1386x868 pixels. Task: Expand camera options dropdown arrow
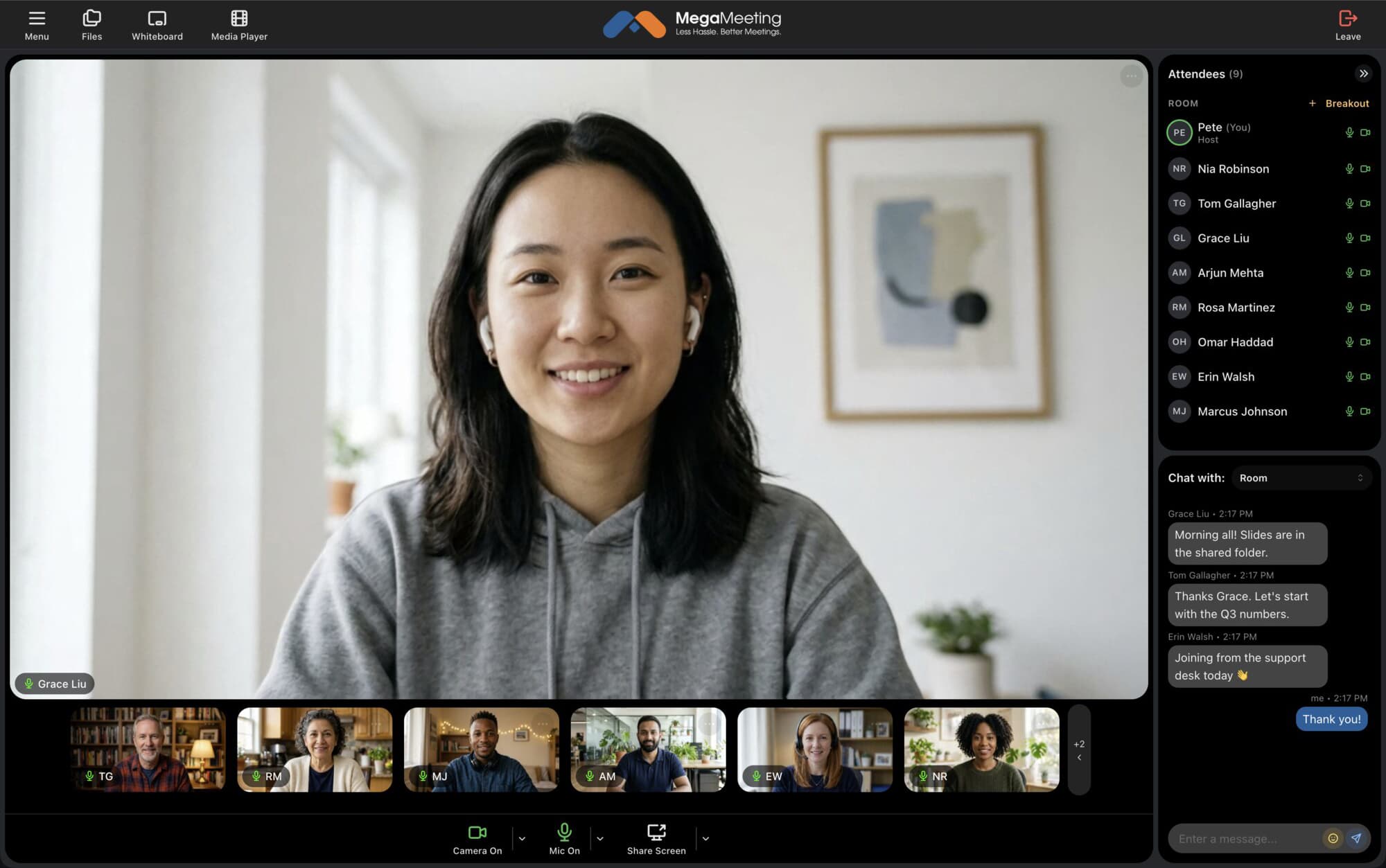coord(522,839)
